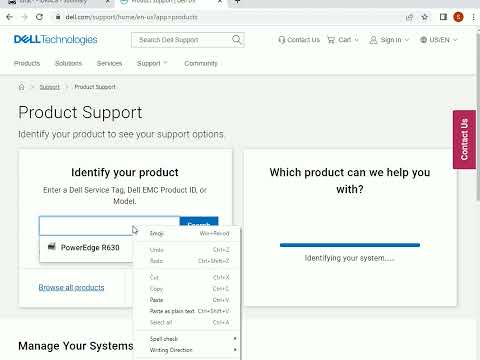Open the Chrome three-dot menu
Screen dimensions: 480x360
[x=473, y=17]
